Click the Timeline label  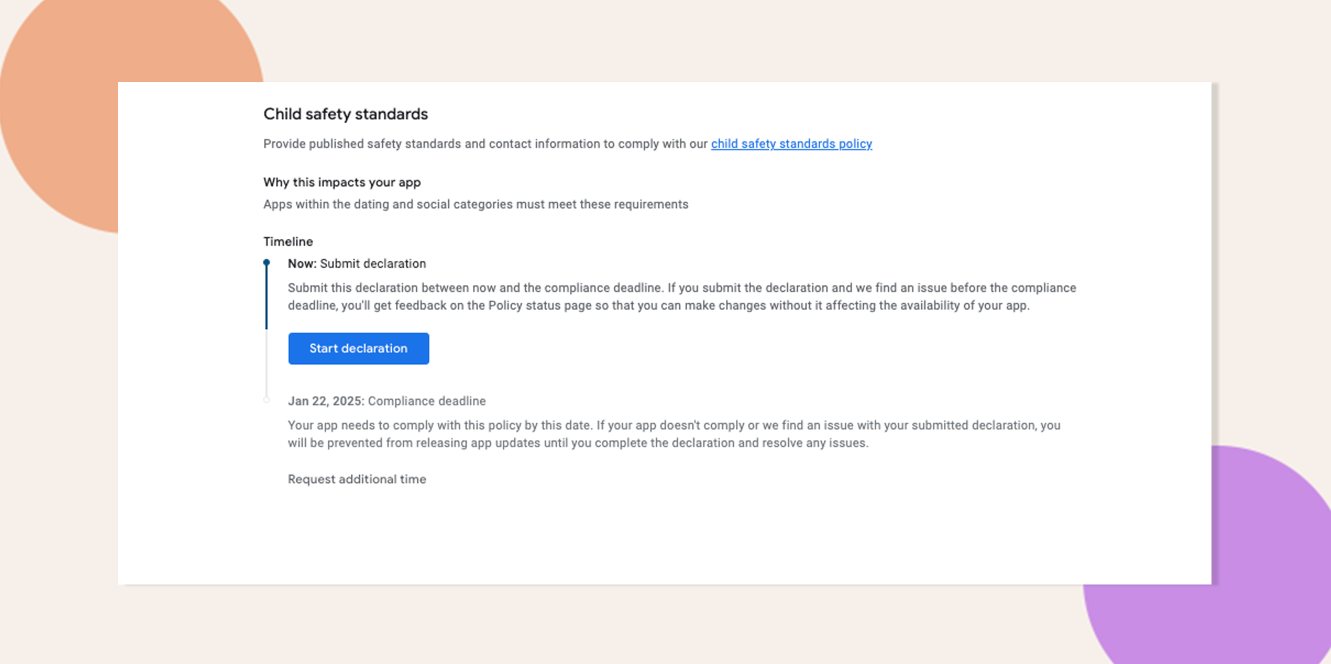pyautogui.click(x=288, y=241)
